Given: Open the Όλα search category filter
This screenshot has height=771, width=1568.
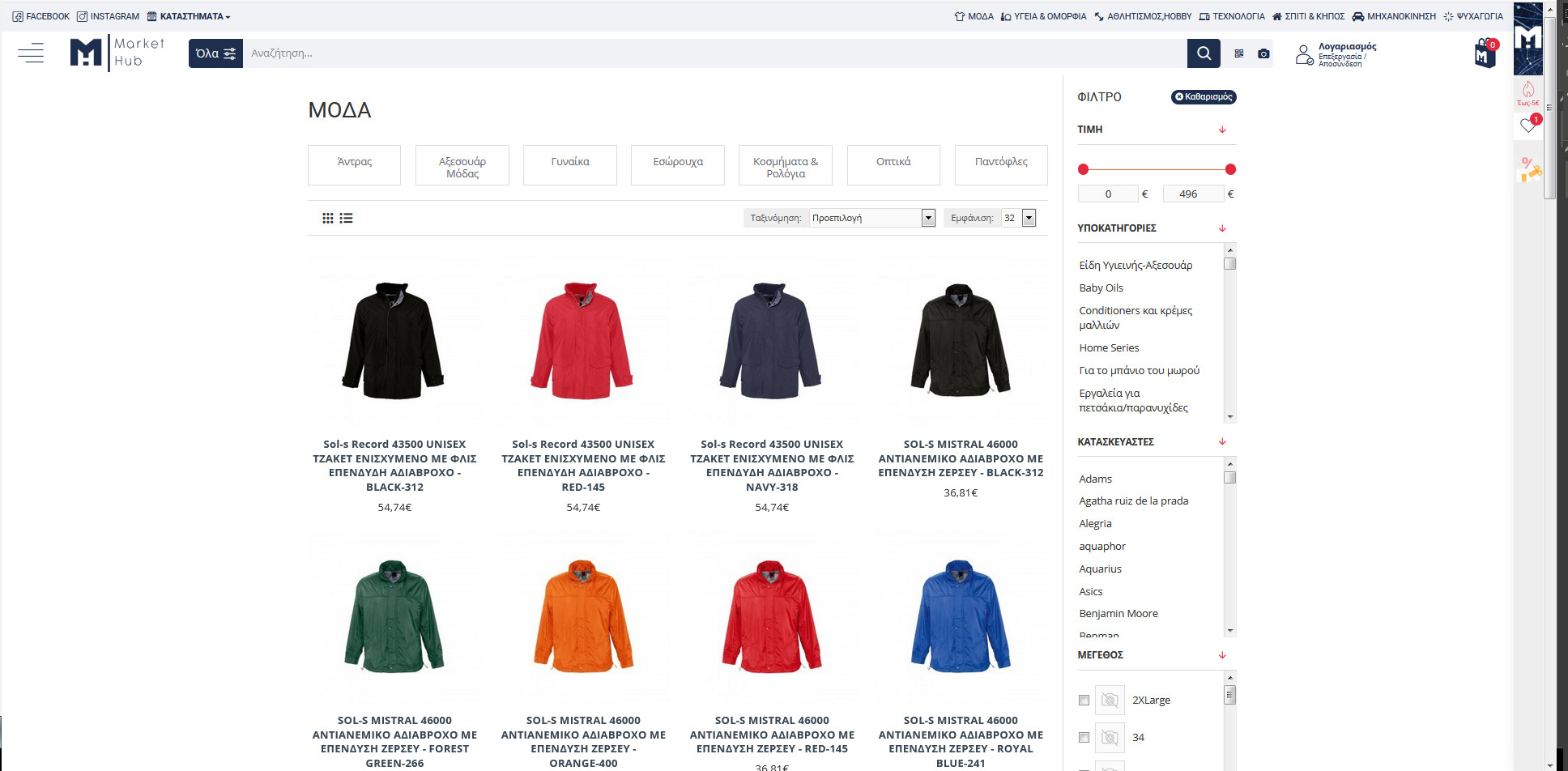Looking at the screenshot, I should 215,53.
